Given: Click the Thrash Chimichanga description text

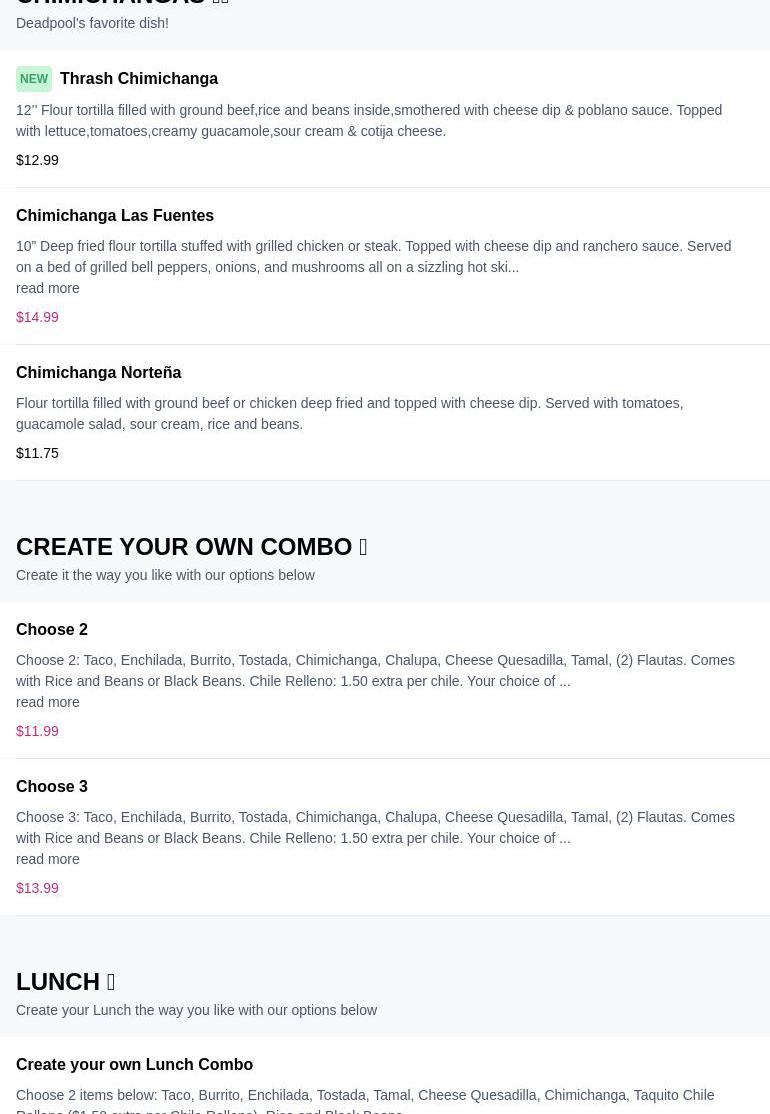Looking at the screenshot, I should (368, 120).
